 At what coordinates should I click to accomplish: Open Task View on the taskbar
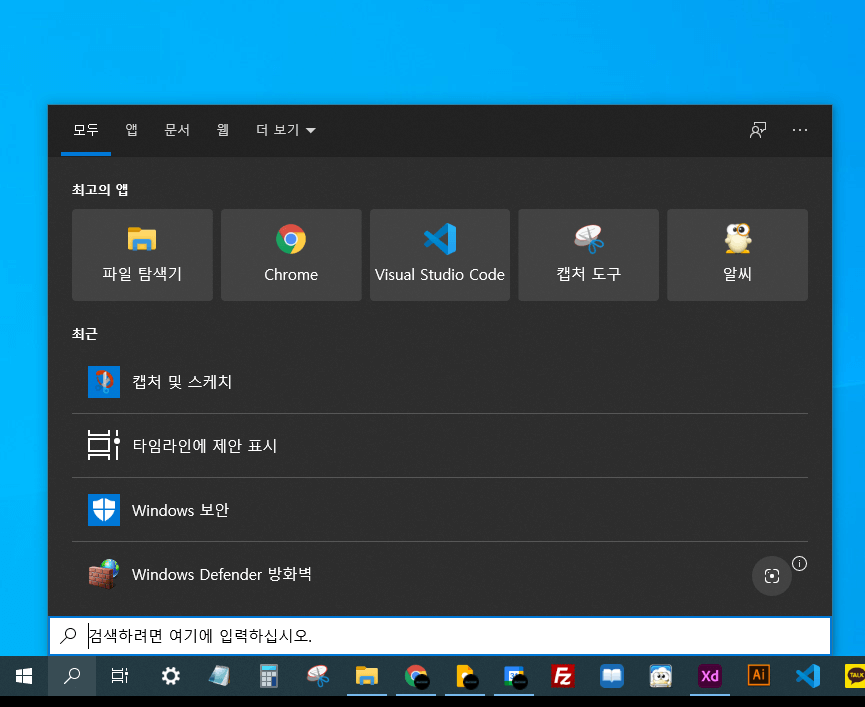[x=120, y=676]
